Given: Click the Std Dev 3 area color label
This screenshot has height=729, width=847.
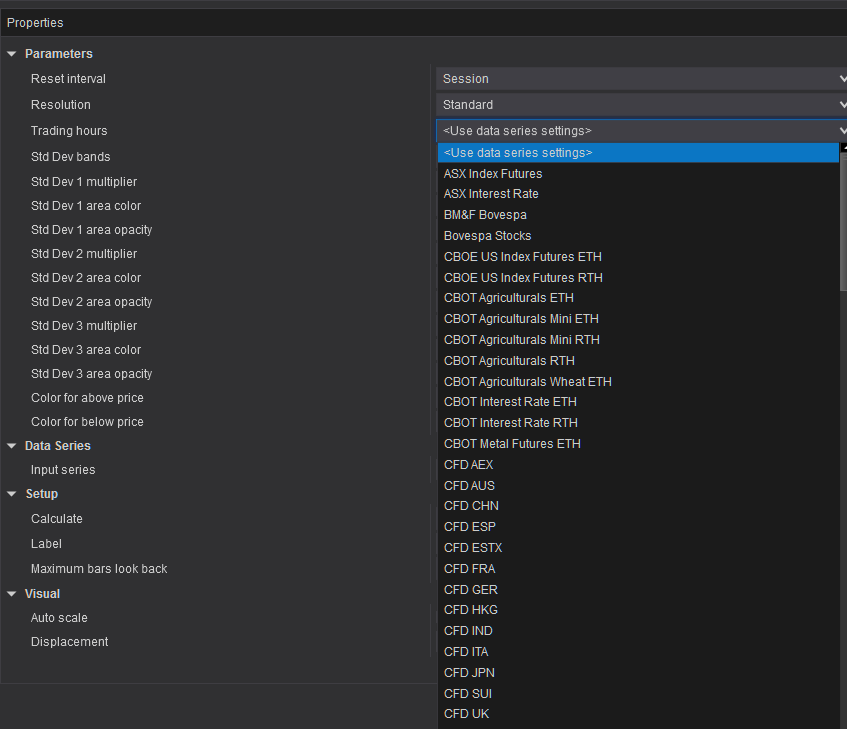Looking at the screenshot, I should point(86,350).
